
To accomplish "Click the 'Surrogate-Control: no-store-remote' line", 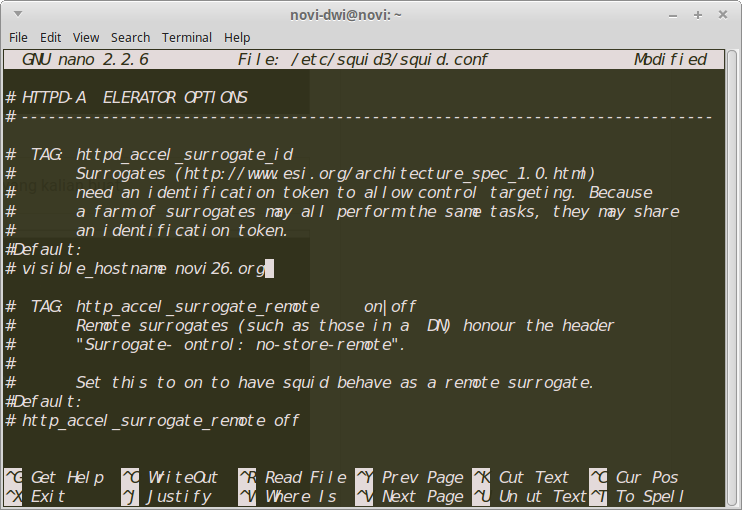I will pyautogui.click(x=205, y=344).
